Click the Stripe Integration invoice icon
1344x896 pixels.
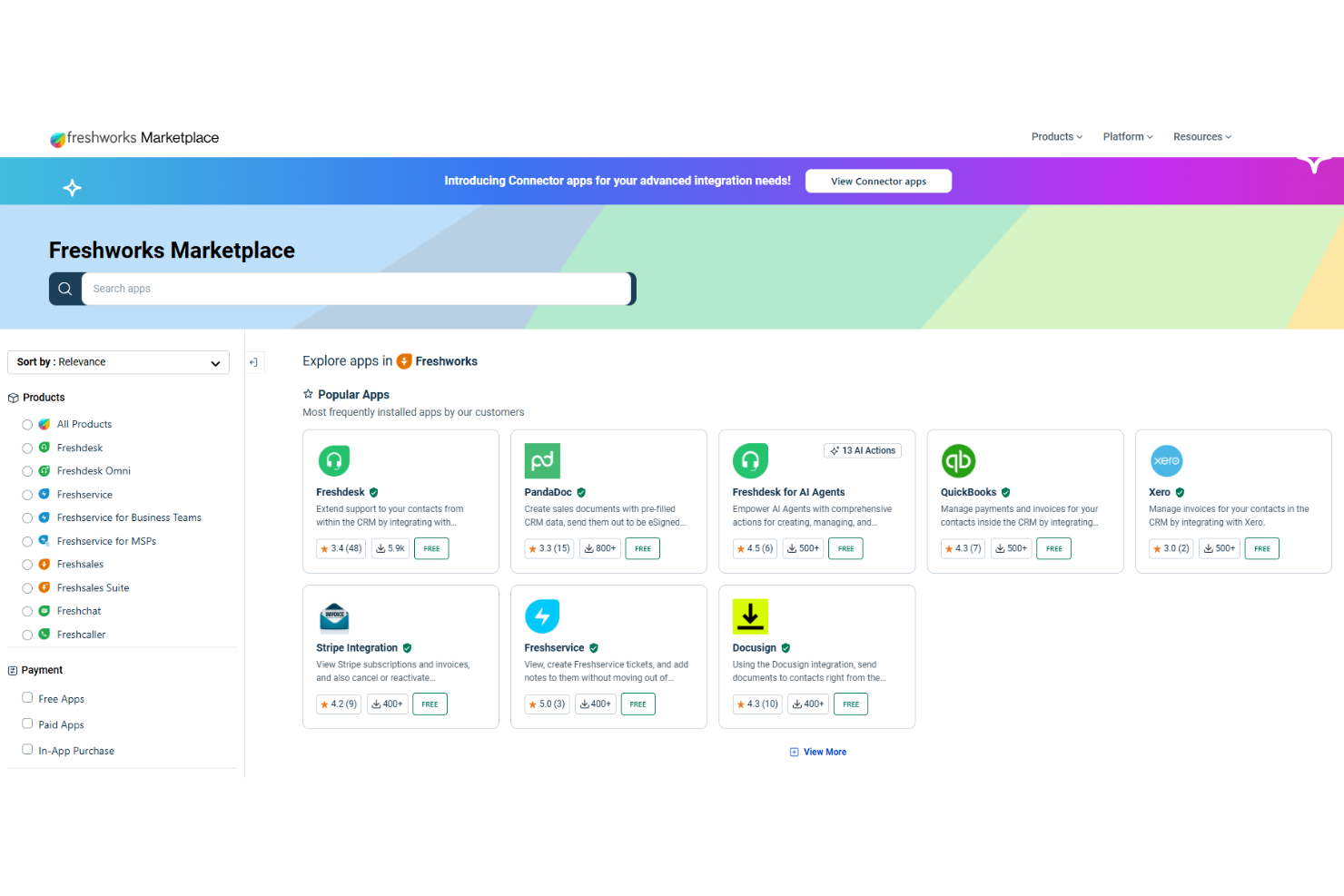point(334,615)
